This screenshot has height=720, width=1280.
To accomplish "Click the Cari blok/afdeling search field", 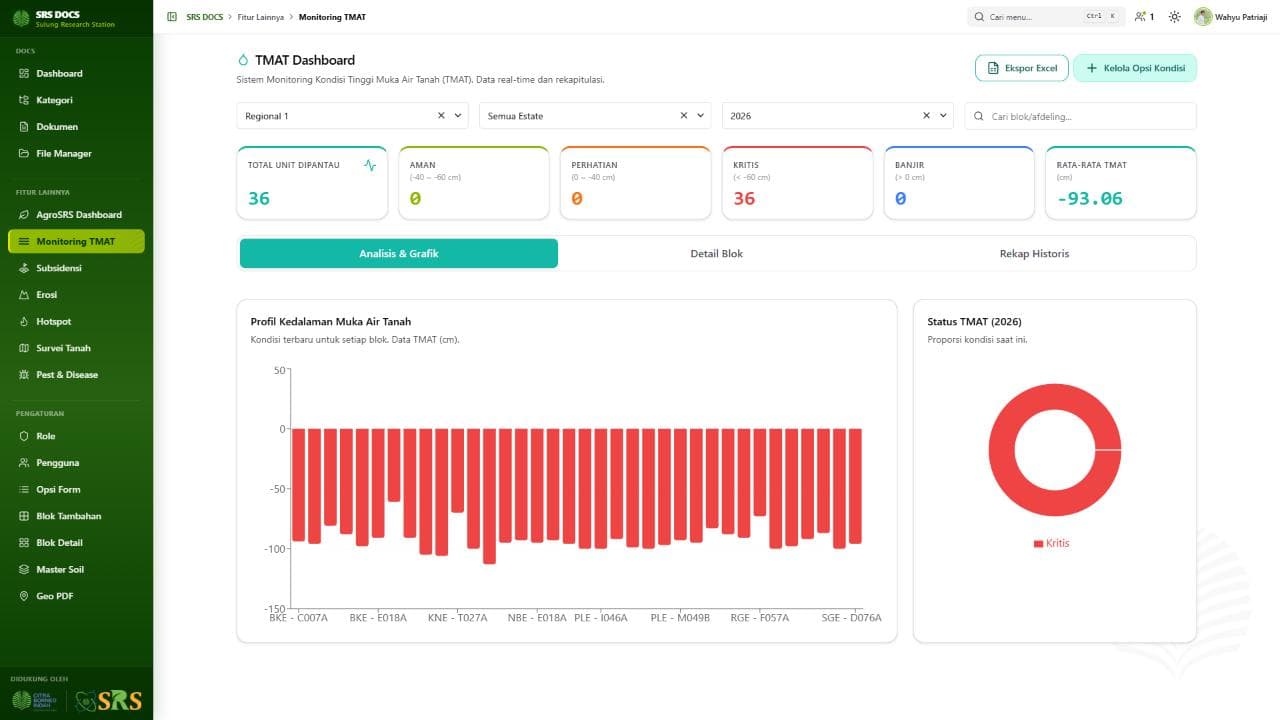I will pyautogui.click(x=1080, y=116).
